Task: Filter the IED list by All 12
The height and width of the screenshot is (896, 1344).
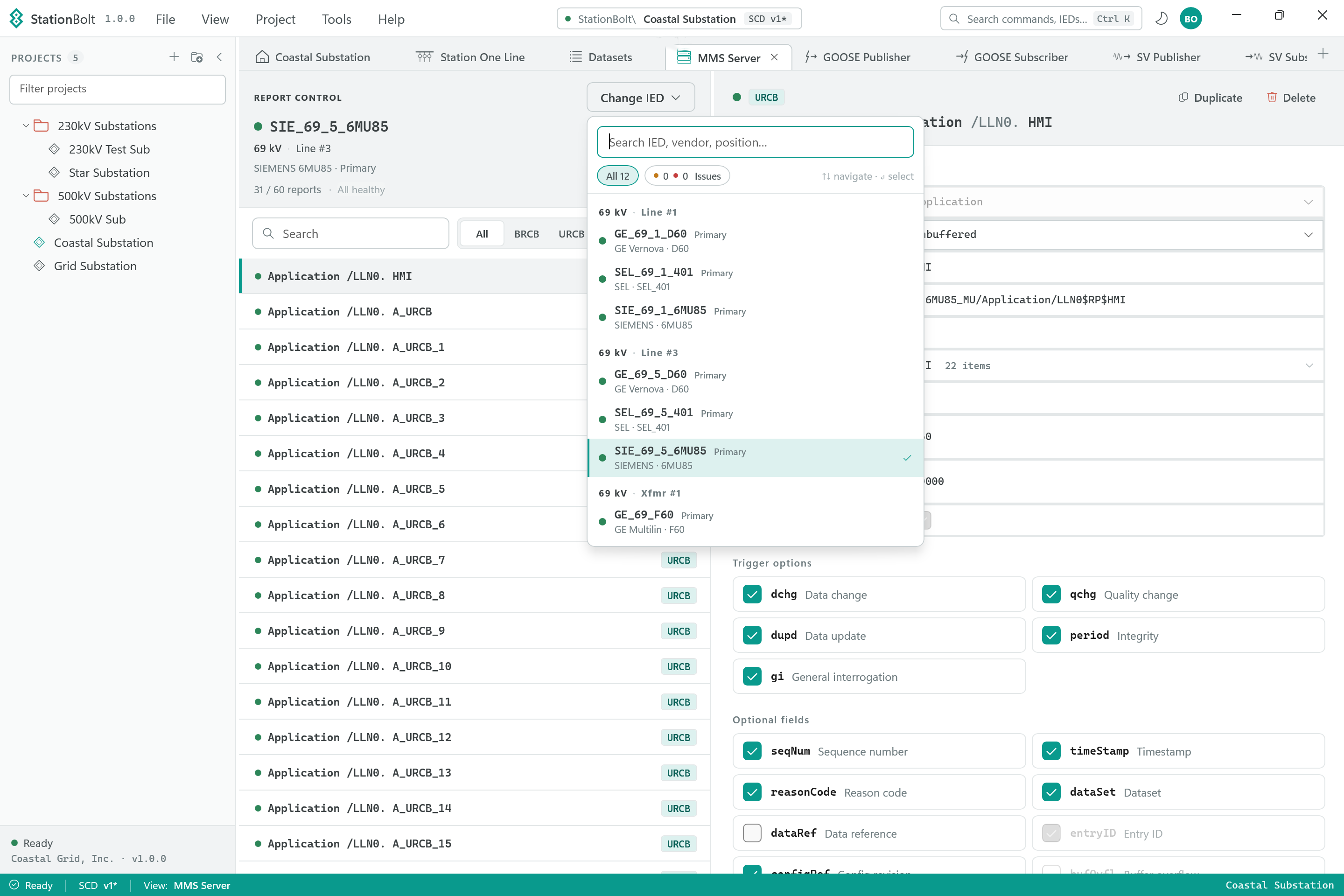Action: click(x=617, y=176)
